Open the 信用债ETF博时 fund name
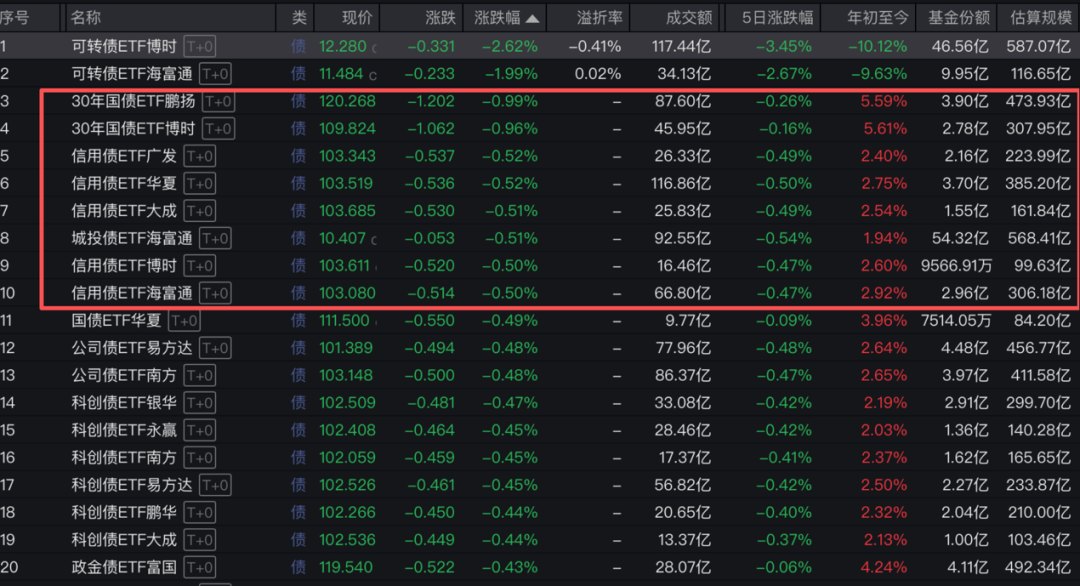The width and height of the screenshot is (1080, 586). pyautogui.click(x=124, y=266)
